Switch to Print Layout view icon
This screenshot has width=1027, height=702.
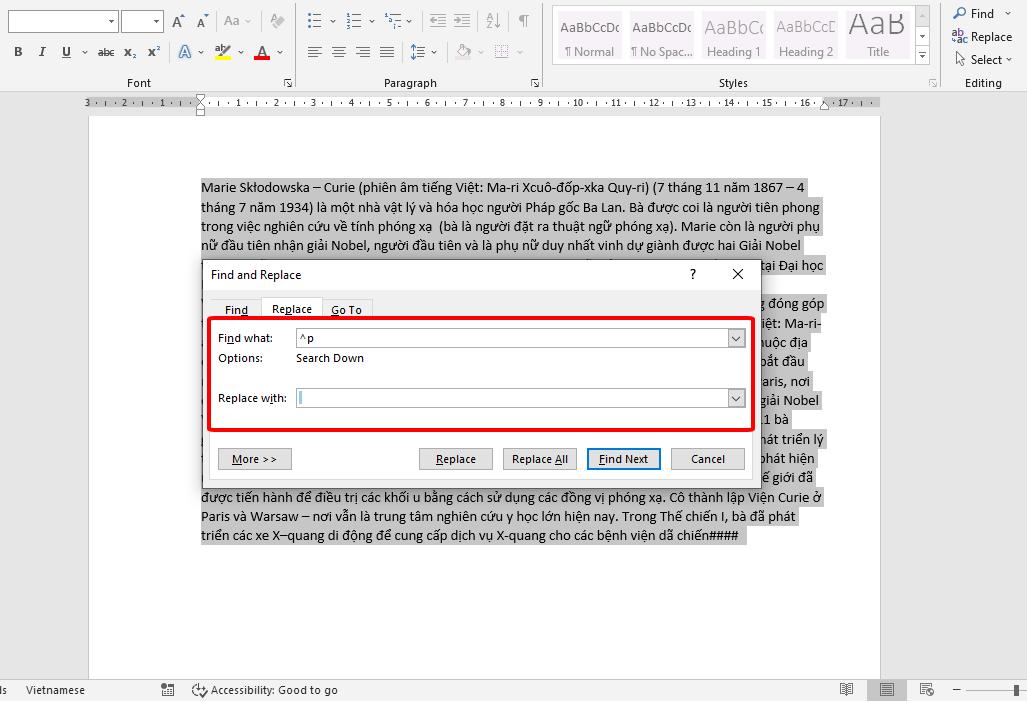[886, 690]
